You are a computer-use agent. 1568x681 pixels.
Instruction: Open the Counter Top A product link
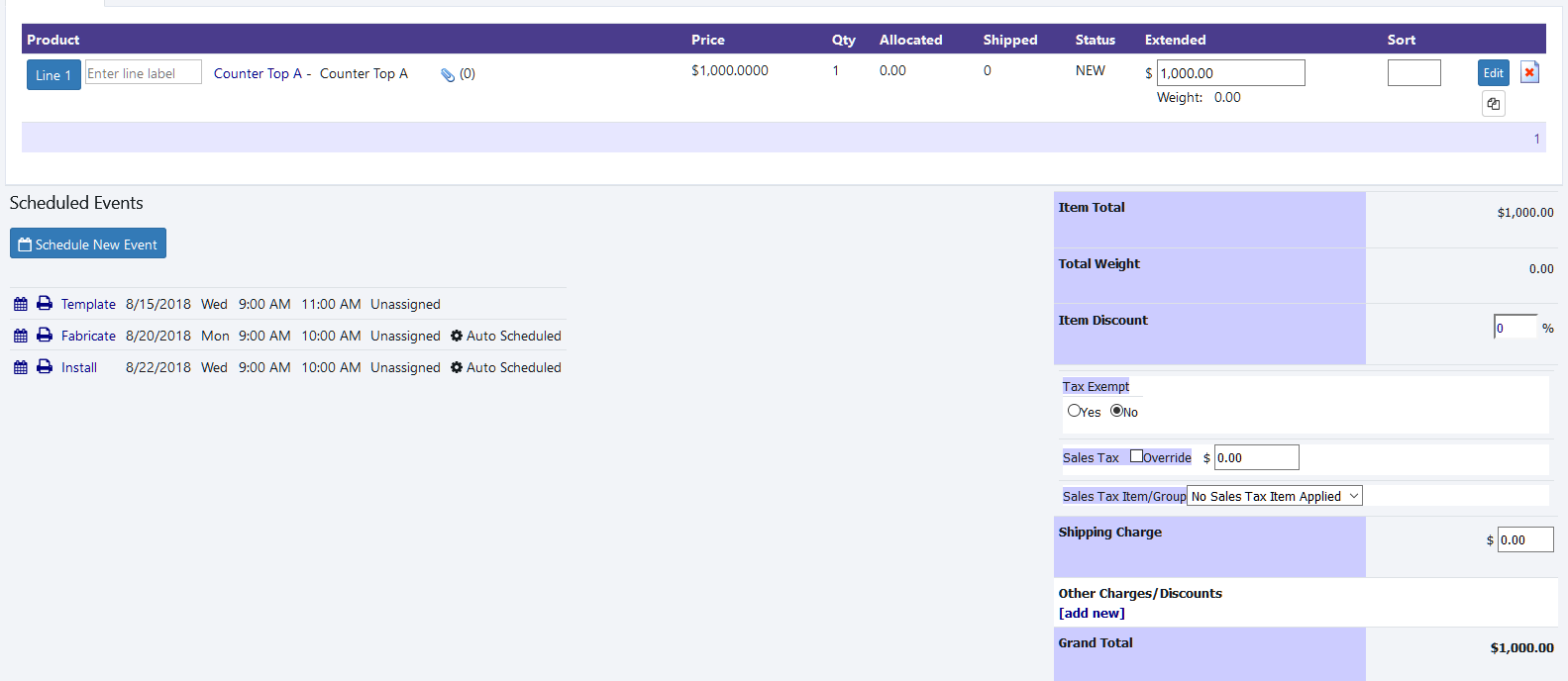(x=258, y=73)
